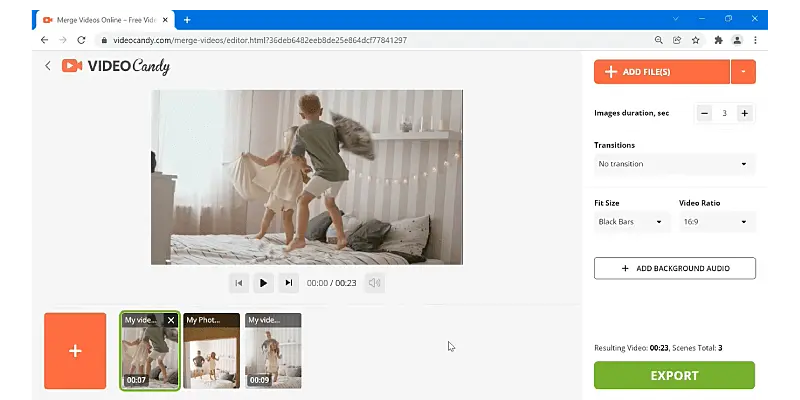Play the video preview
This screenshot has width=800, height=400.
coord(263,283)
